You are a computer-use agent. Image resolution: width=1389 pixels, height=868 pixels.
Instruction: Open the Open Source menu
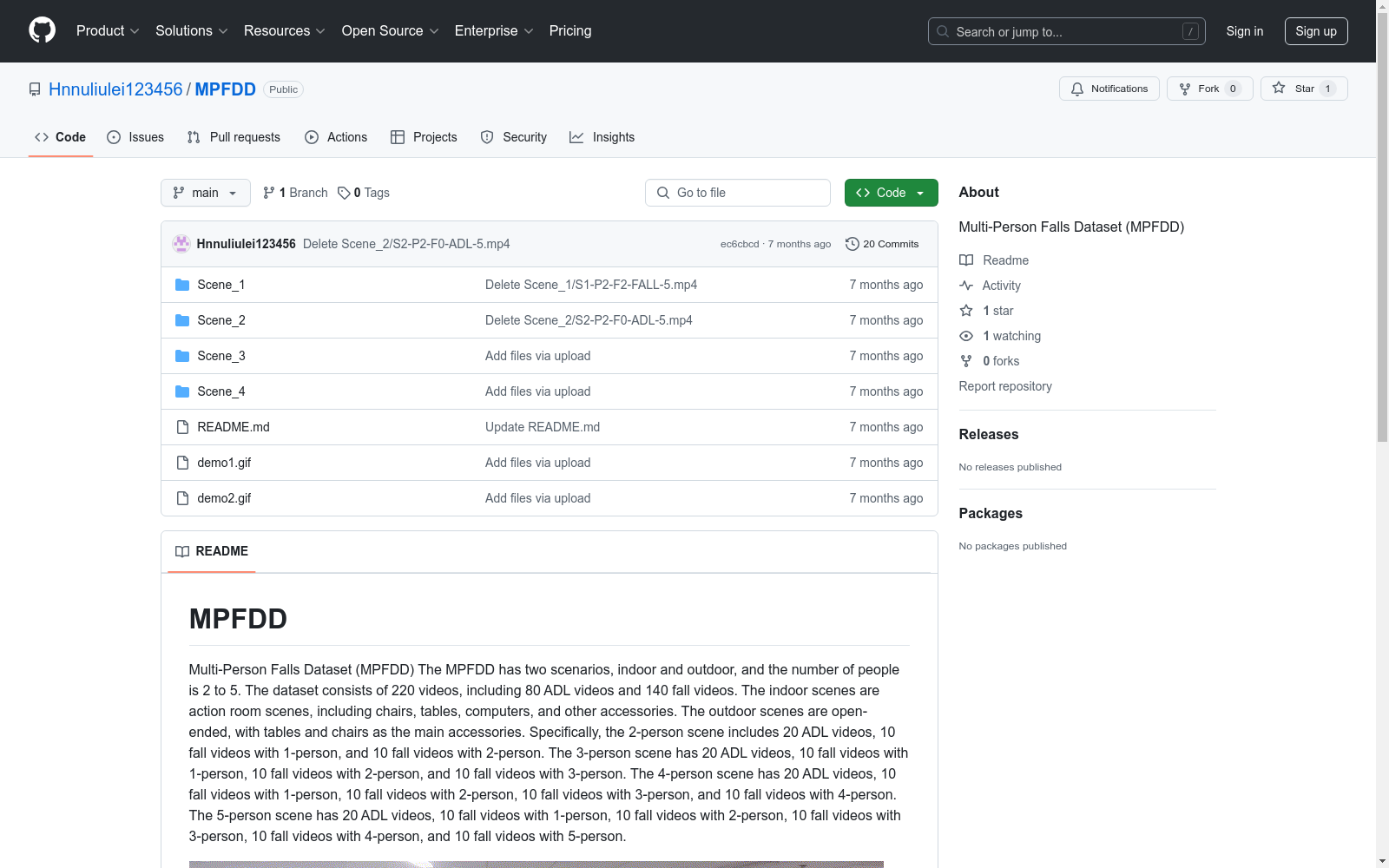(390, 31)
